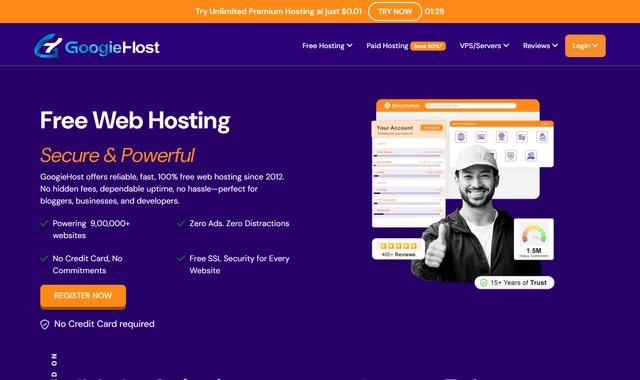Click the Database usage bar
This screenshot has height=380, width=640.
coord(408,214)
